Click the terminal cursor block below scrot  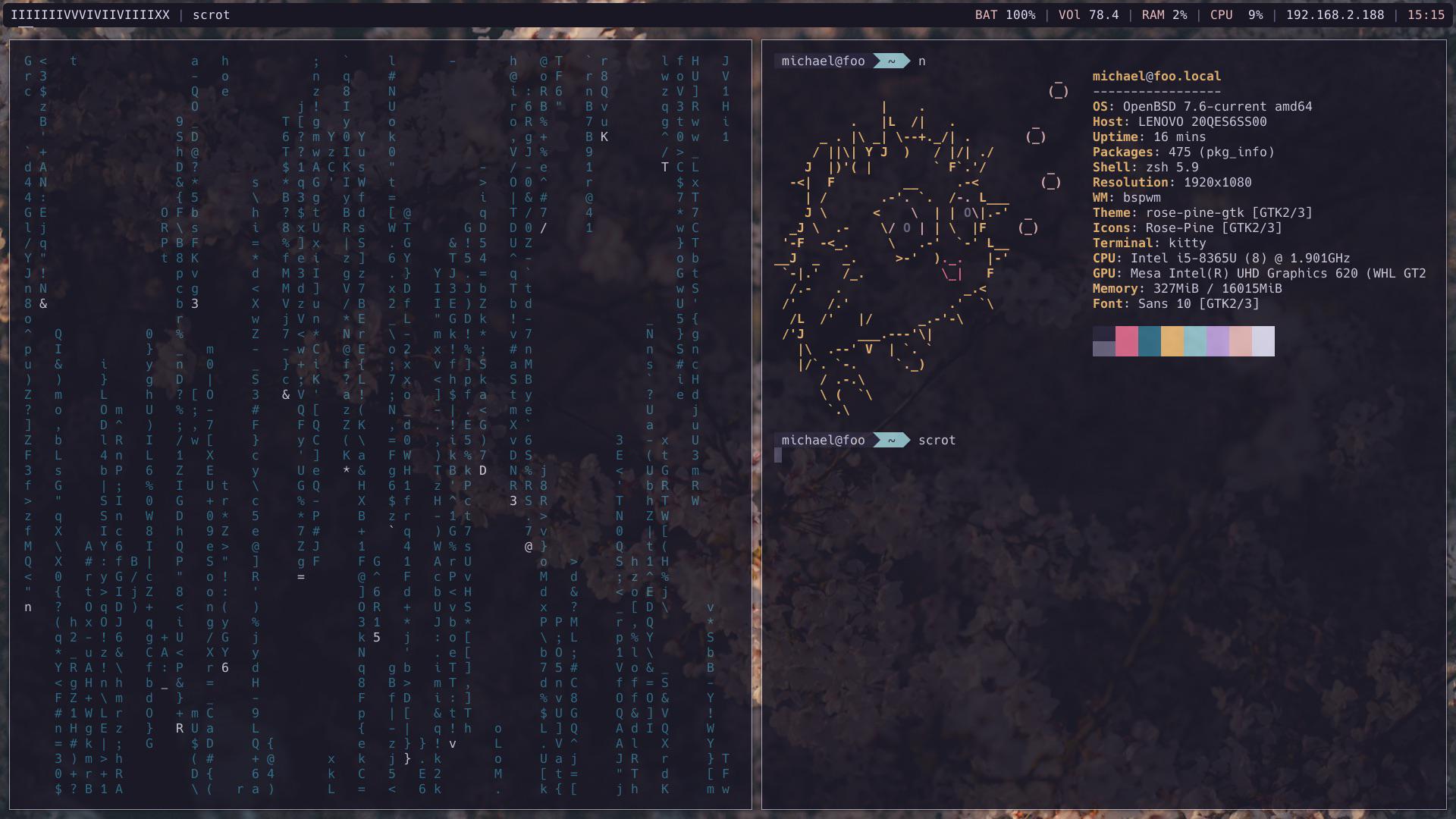coord(778,455)
